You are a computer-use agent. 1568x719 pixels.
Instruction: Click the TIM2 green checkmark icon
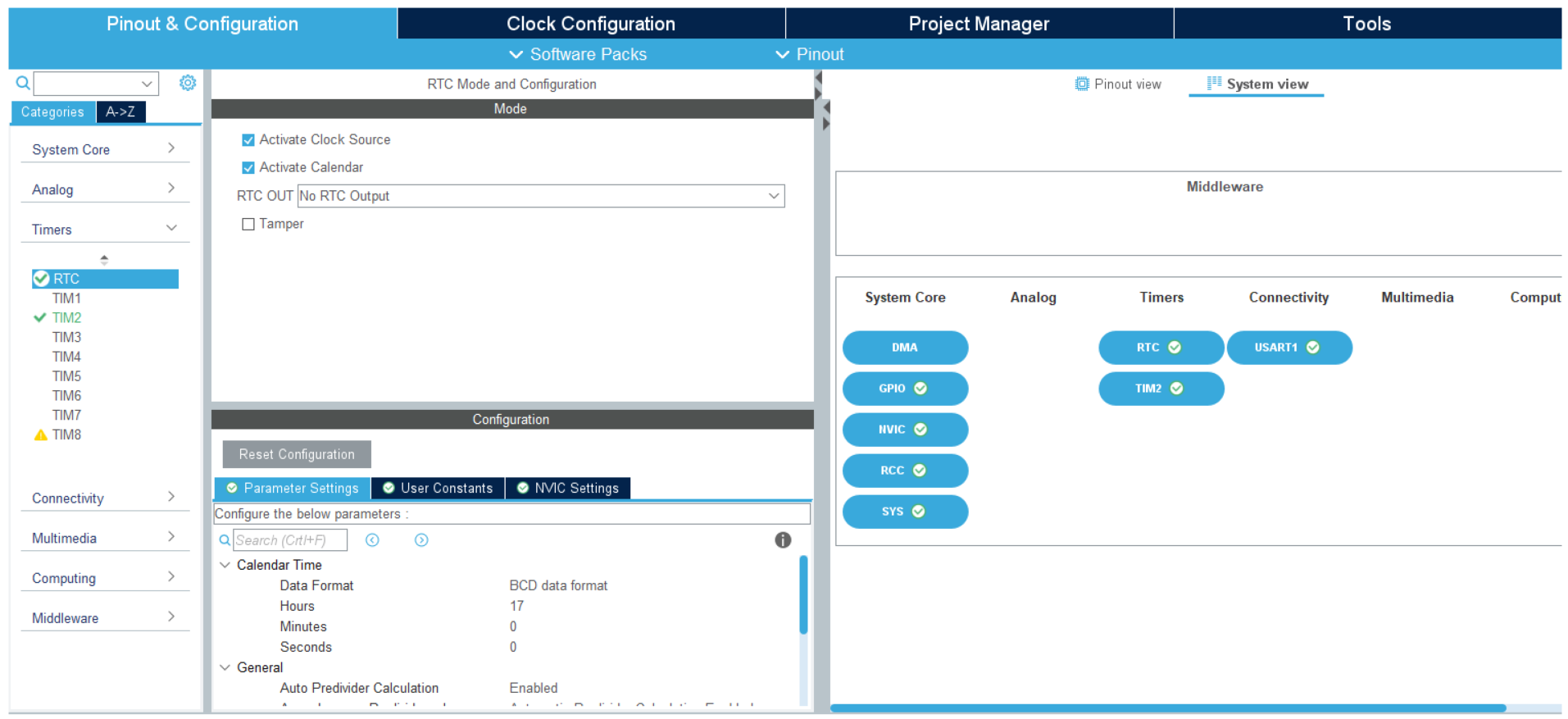[x=39, y=317]
